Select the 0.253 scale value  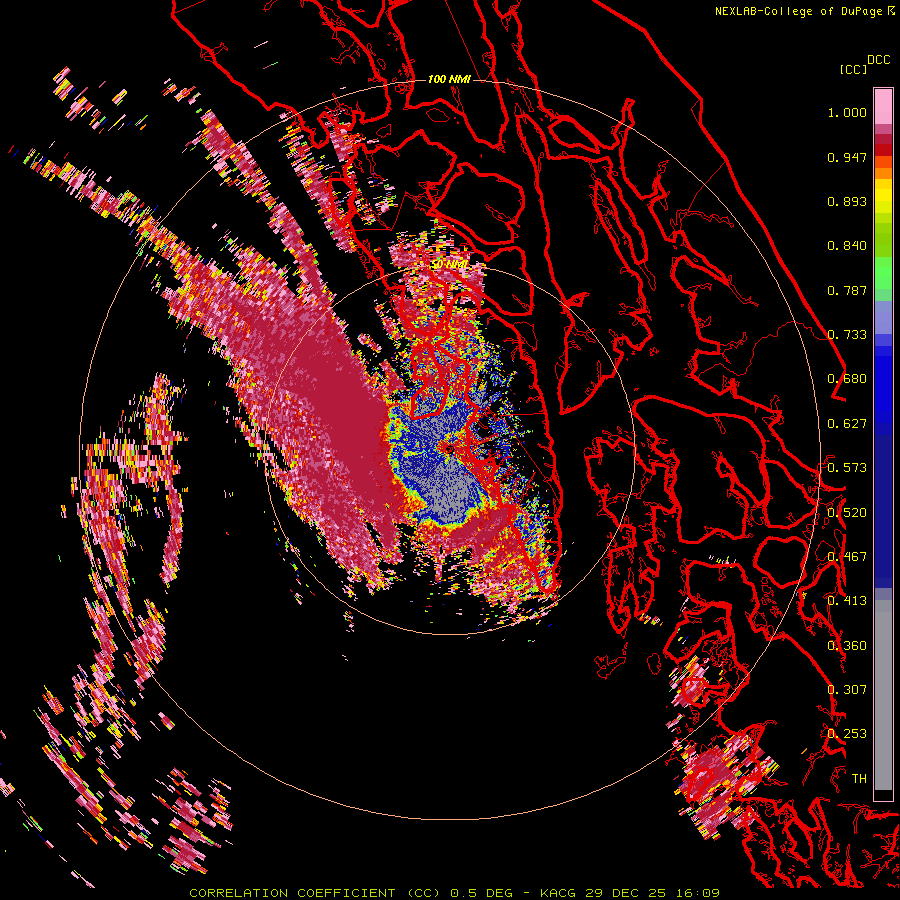click(847, 734)
